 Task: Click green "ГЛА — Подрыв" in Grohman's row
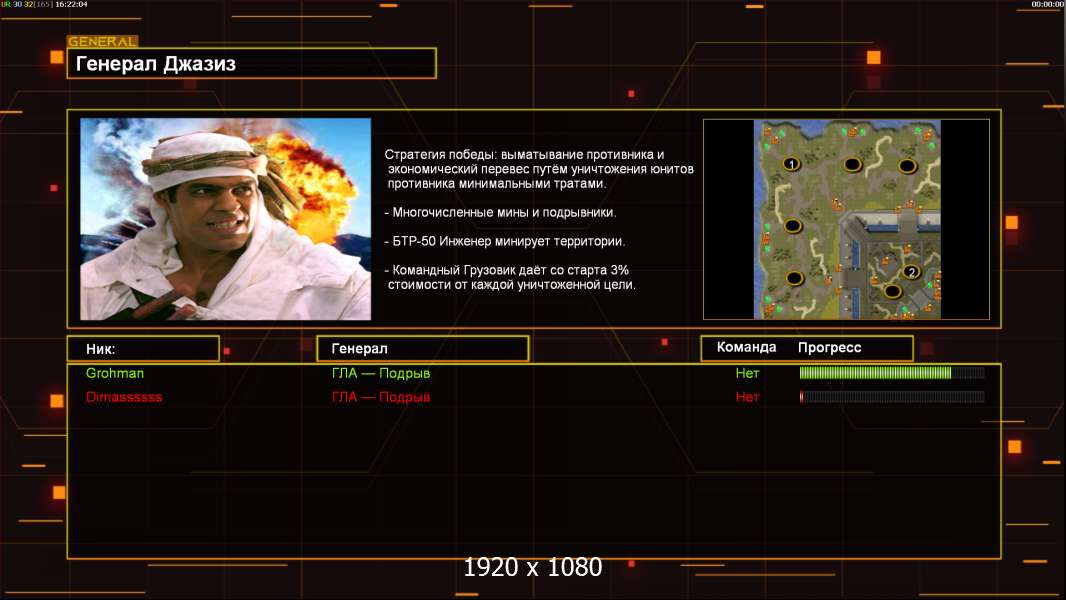pos(381,373)
